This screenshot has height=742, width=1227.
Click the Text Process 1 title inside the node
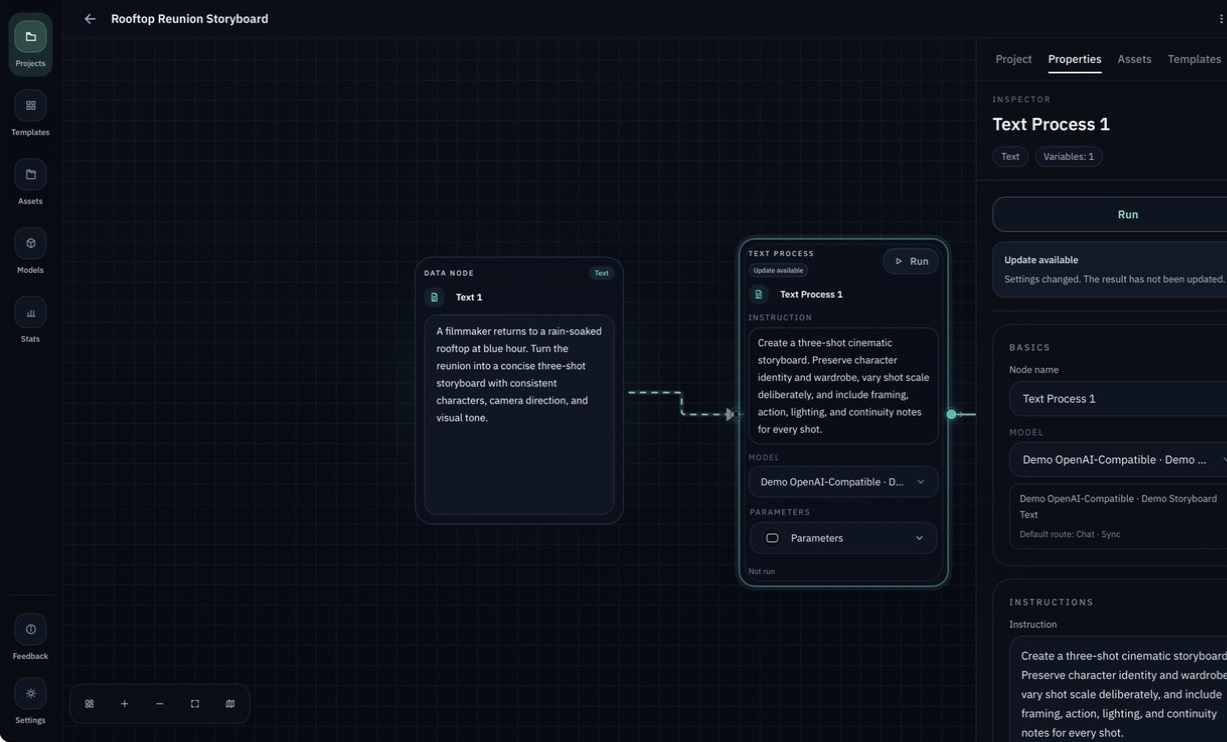811,294
